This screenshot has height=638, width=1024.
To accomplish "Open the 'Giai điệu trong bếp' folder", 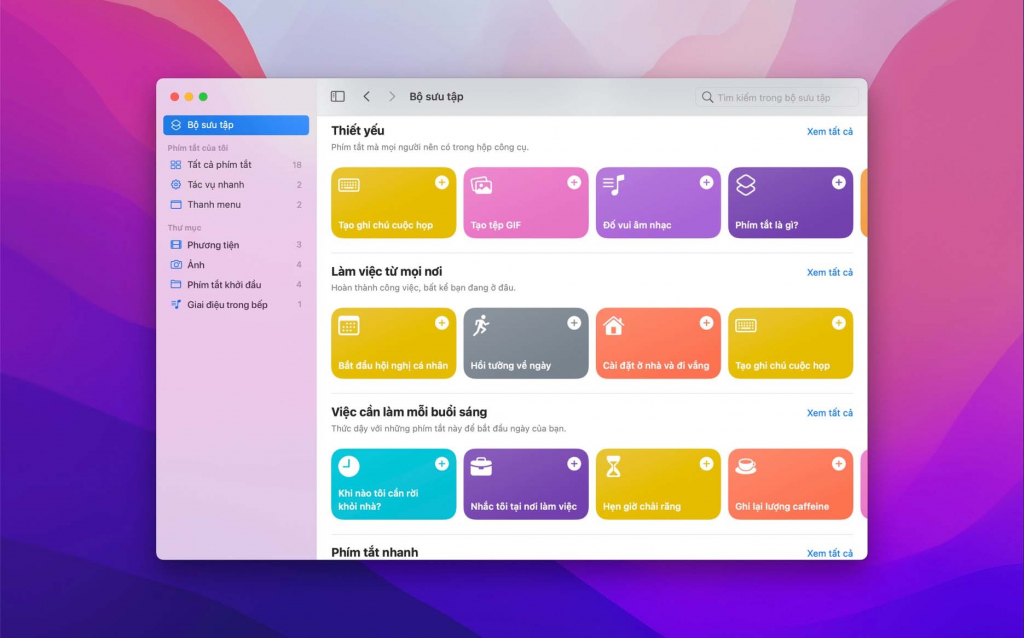I will pyautogui.click(x=236, y=304).
